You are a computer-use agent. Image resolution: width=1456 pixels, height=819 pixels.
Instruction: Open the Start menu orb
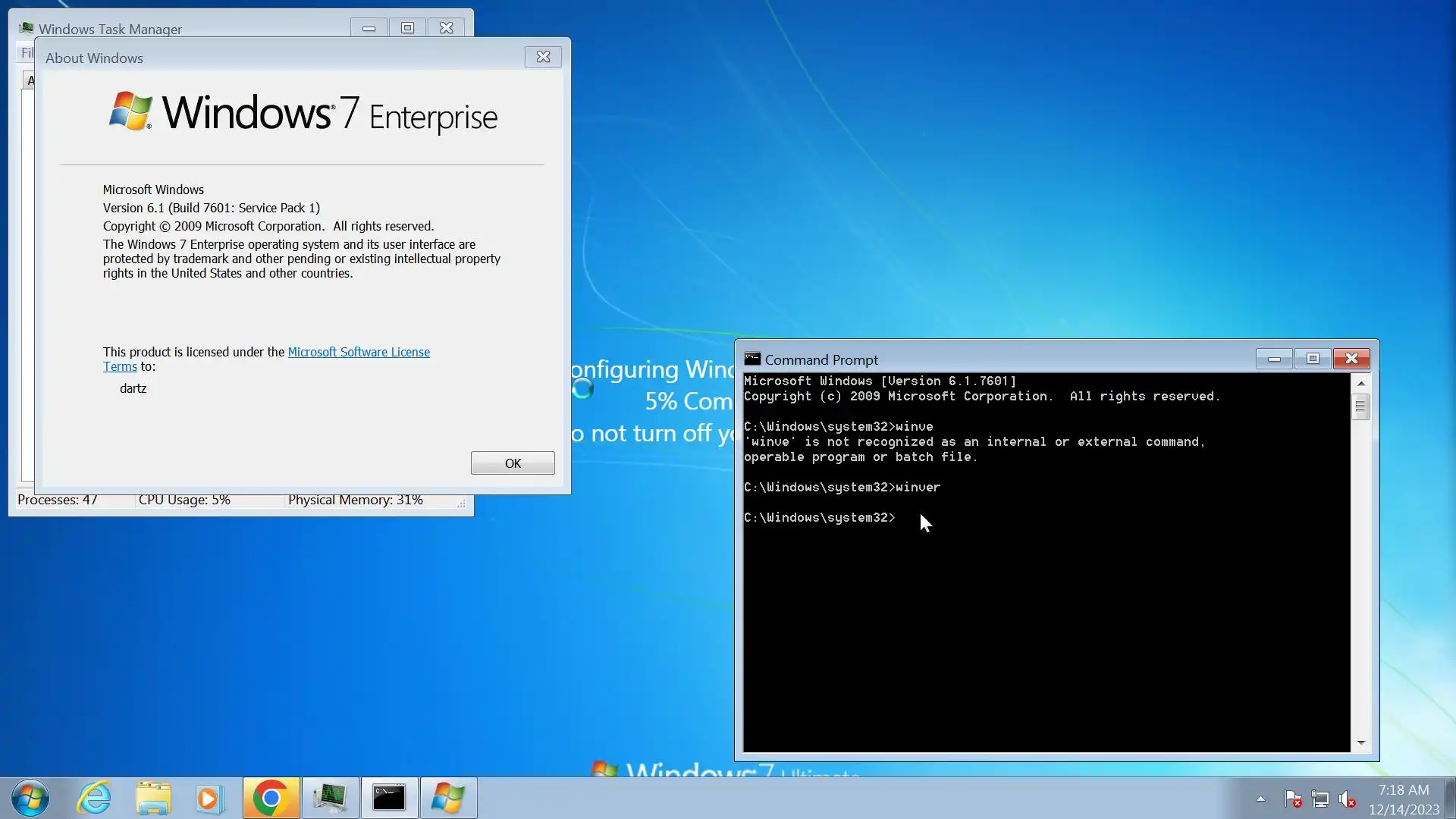tap(30, 798)
